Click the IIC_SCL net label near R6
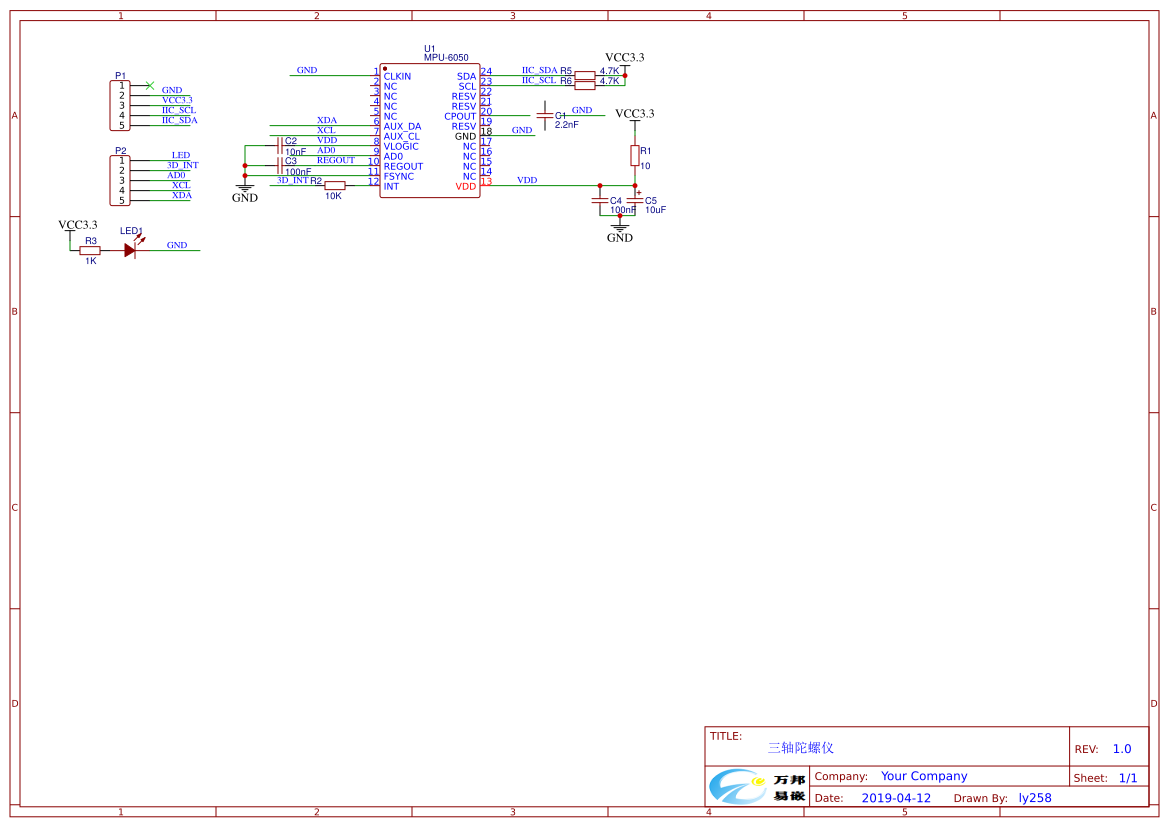The image size is (1169, 827). click(x=539, y=80)
